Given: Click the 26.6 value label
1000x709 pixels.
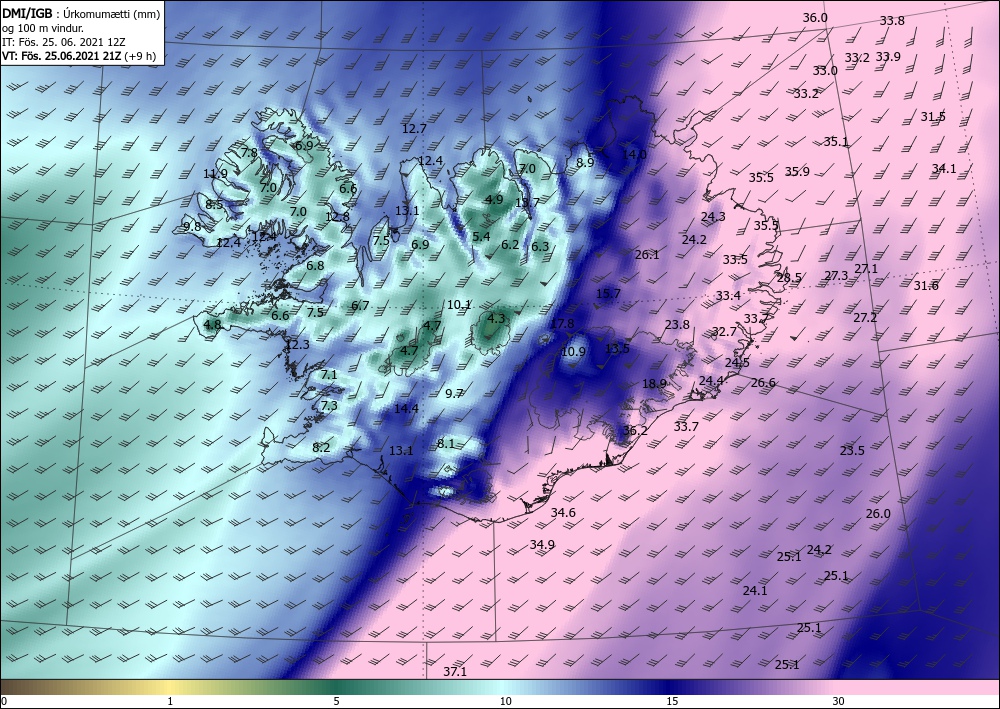Looking at the screenshot, I should pyautogui.click(x=763, y=383).
